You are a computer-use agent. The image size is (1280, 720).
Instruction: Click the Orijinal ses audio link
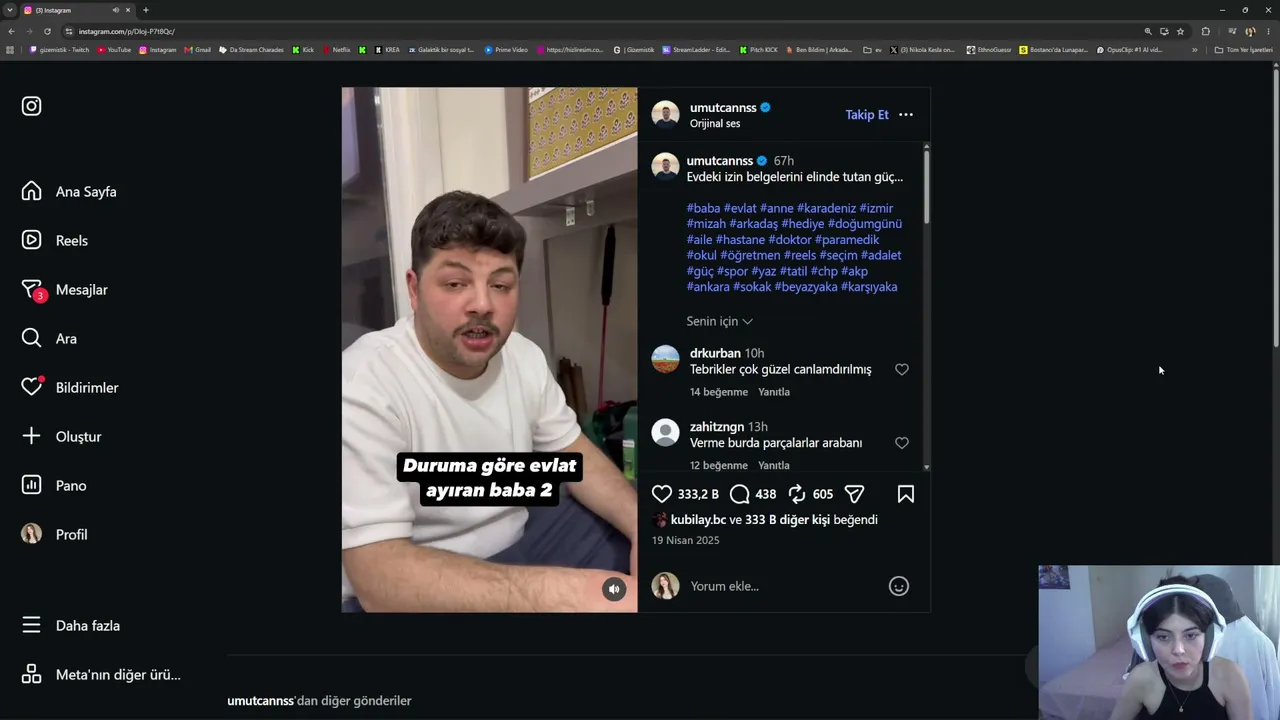point(715,124)
